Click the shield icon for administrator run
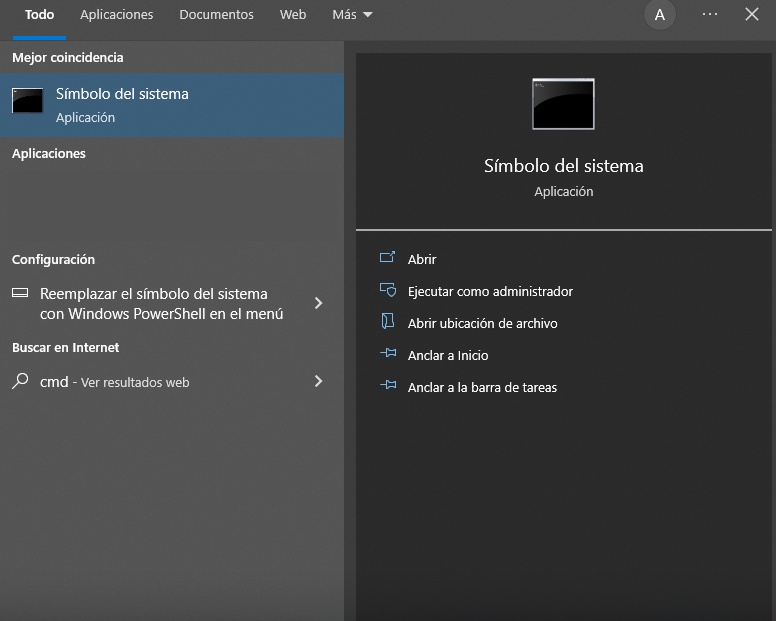 (388, 290)
